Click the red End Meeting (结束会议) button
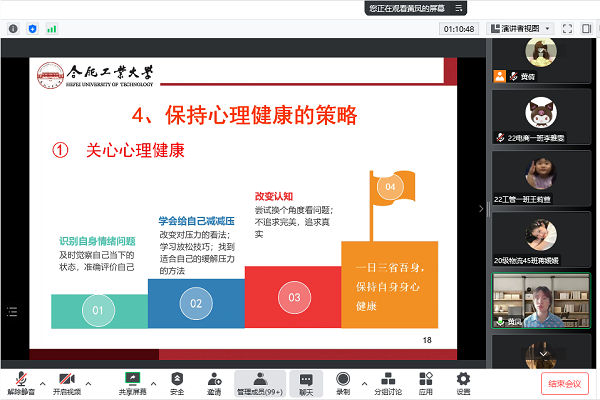This screenshot has width=600, height=400. [x=566, y=384]
